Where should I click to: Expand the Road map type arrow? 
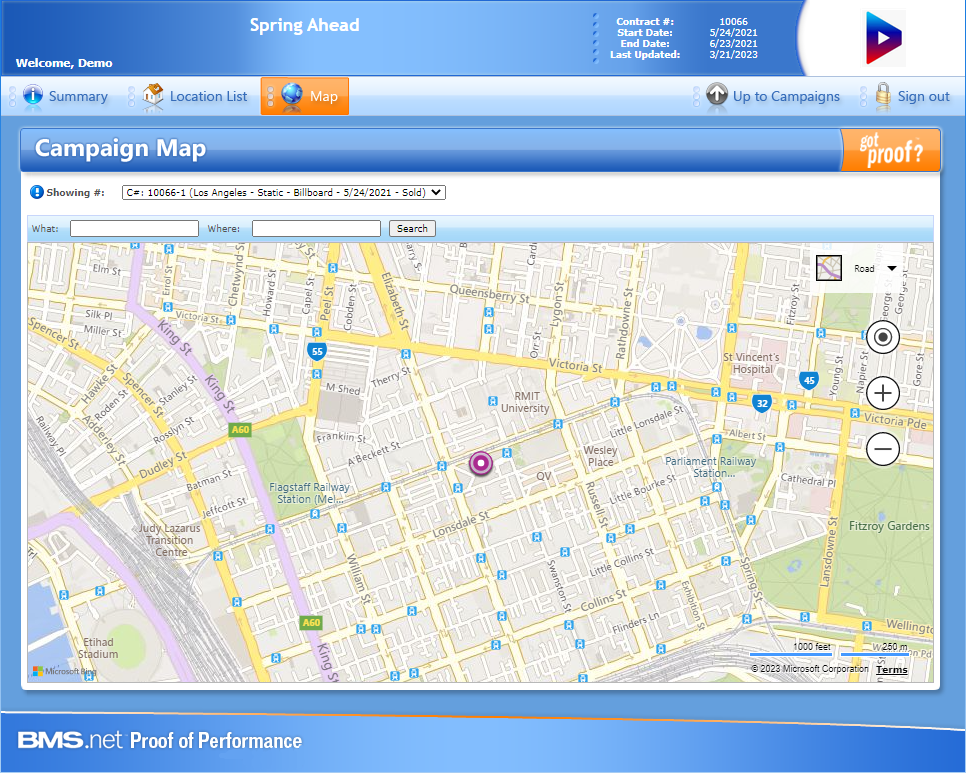[891, 268]
